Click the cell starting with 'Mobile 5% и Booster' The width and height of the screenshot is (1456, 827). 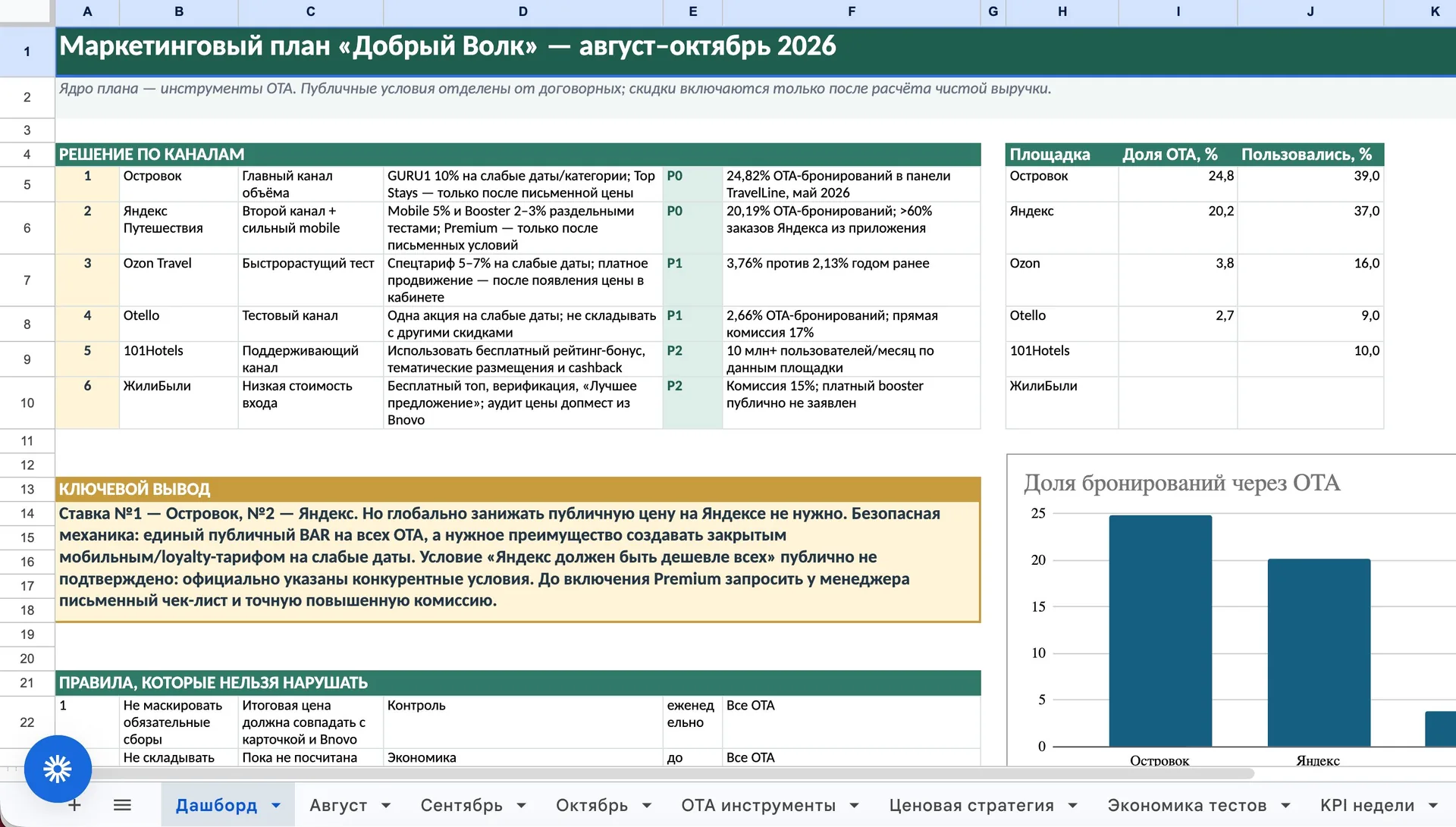tap(522, 227)
